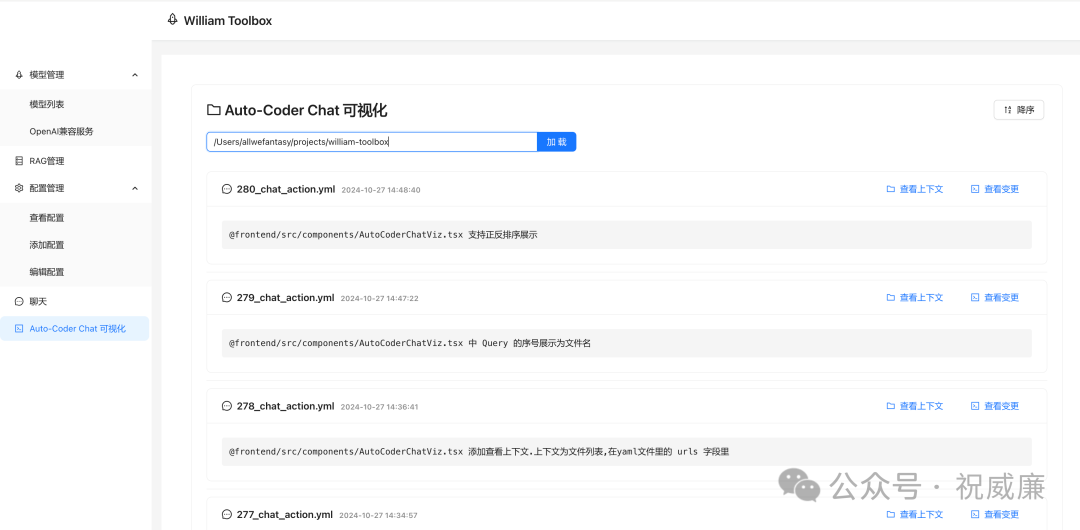Click the 280_chat_action.yml file name
The image size is (1080, 530).
pos(286,189)
